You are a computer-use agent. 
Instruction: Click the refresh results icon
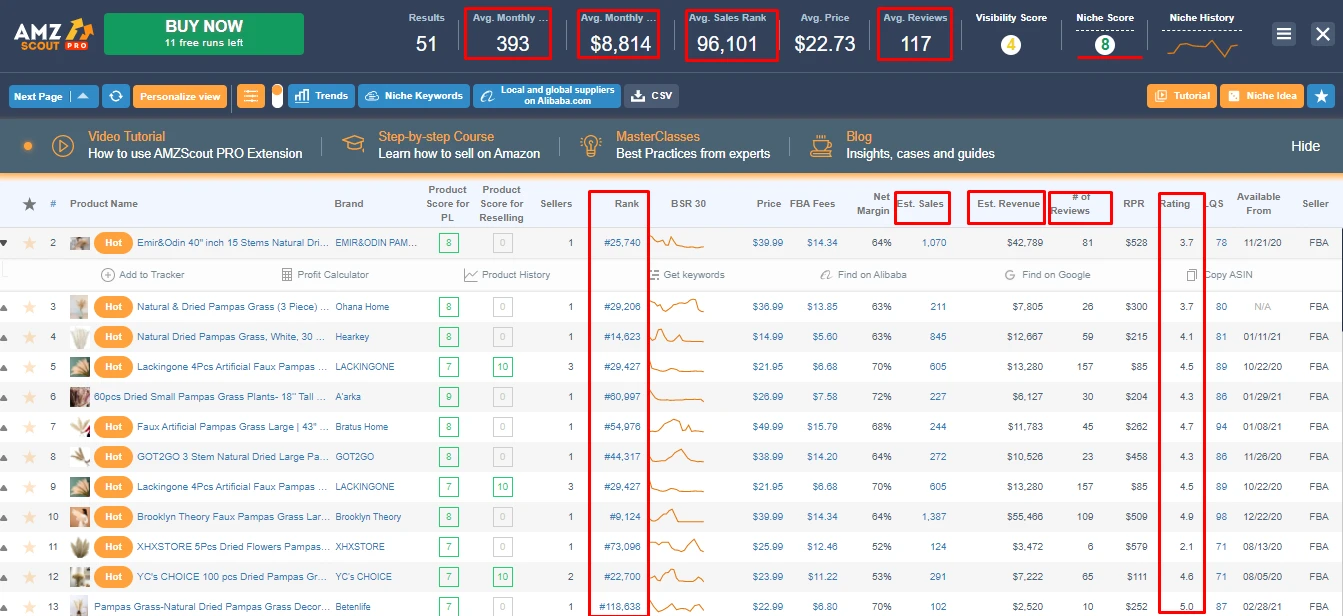(x=116, y=96)
